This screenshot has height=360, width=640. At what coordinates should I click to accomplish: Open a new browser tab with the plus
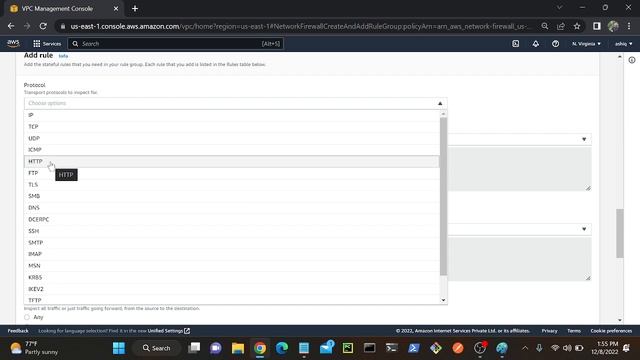pyautogui.click(x=135, y=9)
